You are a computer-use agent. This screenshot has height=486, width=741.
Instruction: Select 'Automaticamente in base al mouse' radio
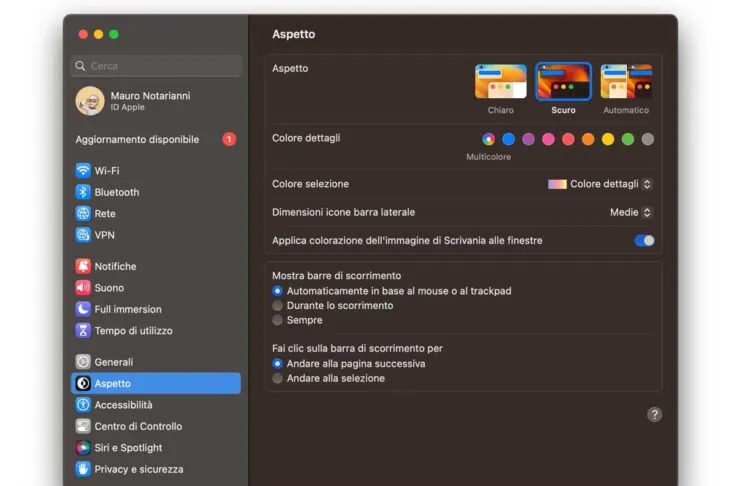tap(277, 291)
